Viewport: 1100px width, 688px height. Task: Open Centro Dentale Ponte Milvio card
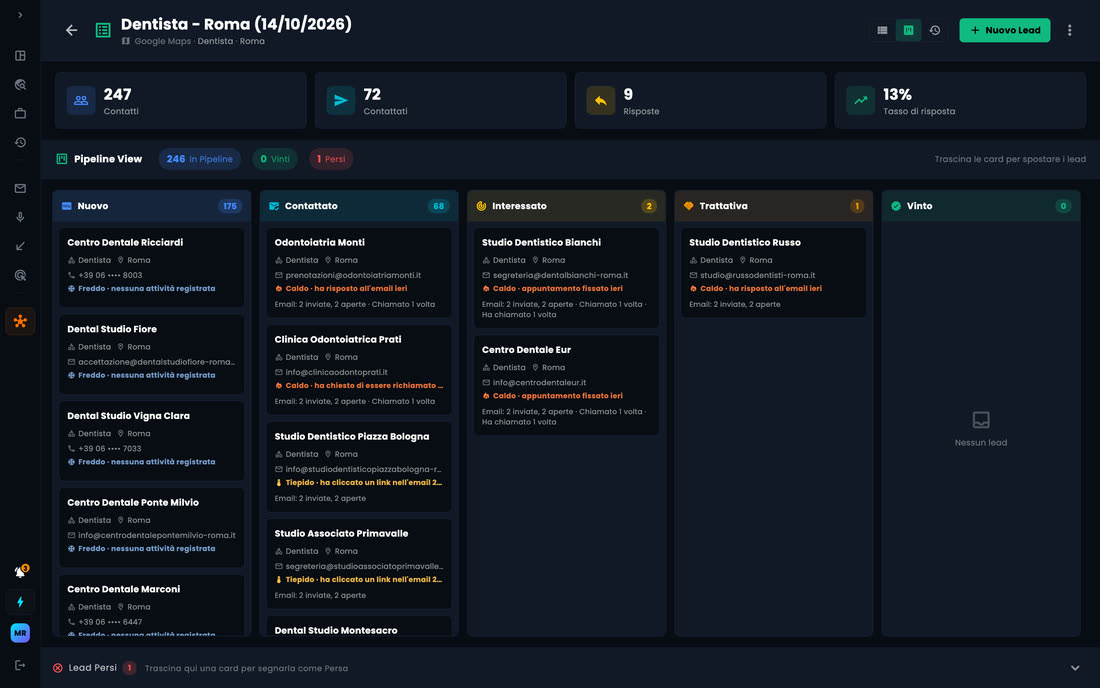click(x=152, y=527)
